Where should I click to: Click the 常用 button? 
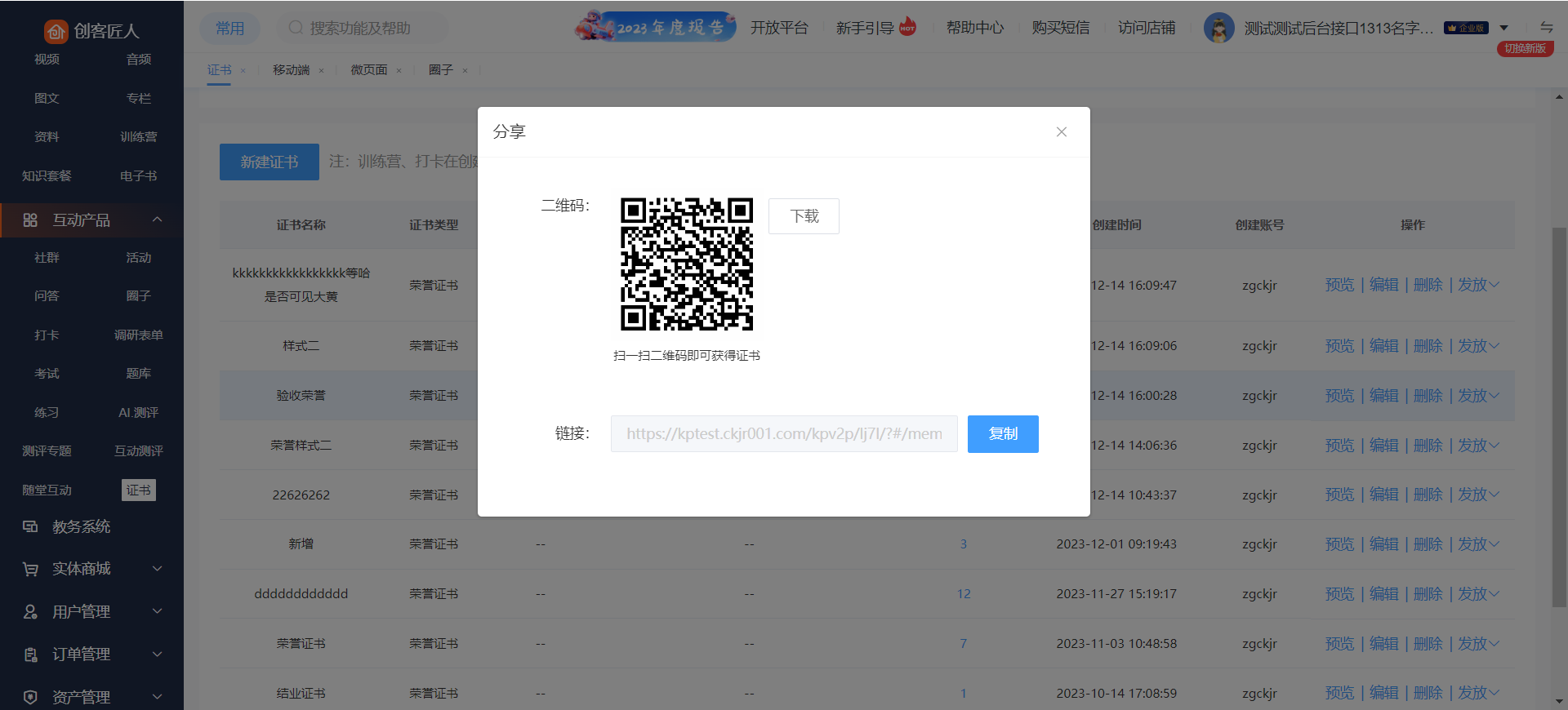point(230,29)
